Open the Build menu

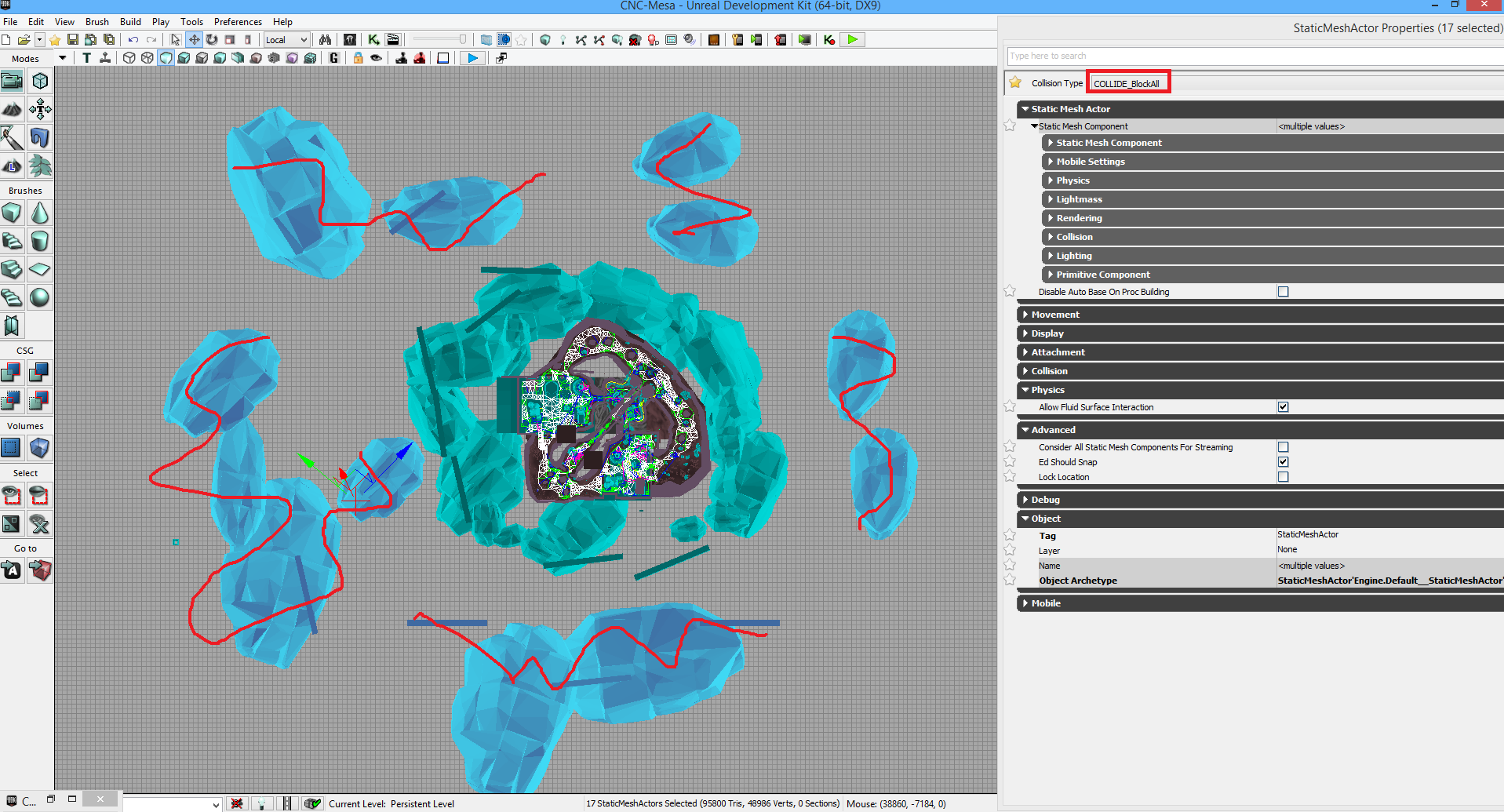click(x=130, y=22)
